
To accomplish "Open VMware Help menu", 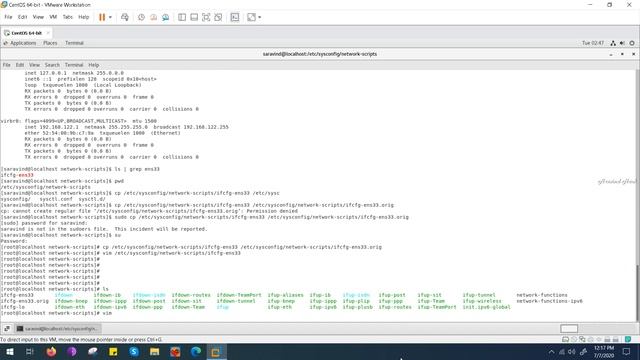I will [84, 17].
